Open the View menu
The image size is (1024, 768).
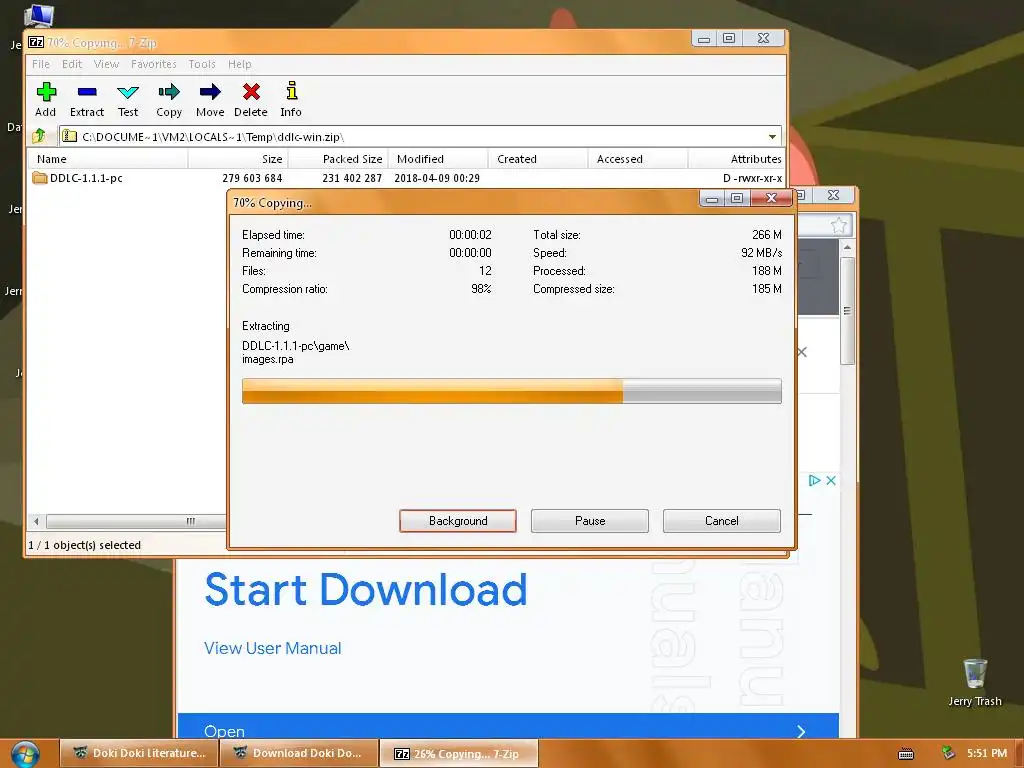[106, 64]
